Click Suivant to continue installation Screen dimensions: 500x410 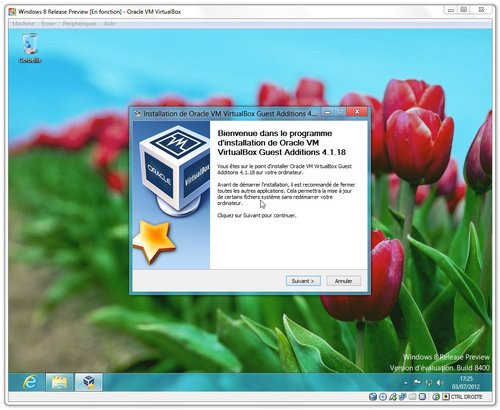coord(303,281)
